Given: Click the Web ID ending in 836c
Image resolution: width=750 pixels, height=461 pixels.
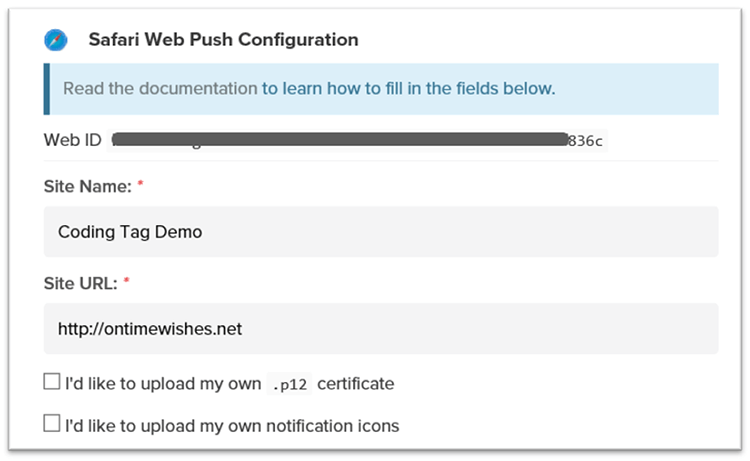Looking at the screenshot, I should 586,141.
